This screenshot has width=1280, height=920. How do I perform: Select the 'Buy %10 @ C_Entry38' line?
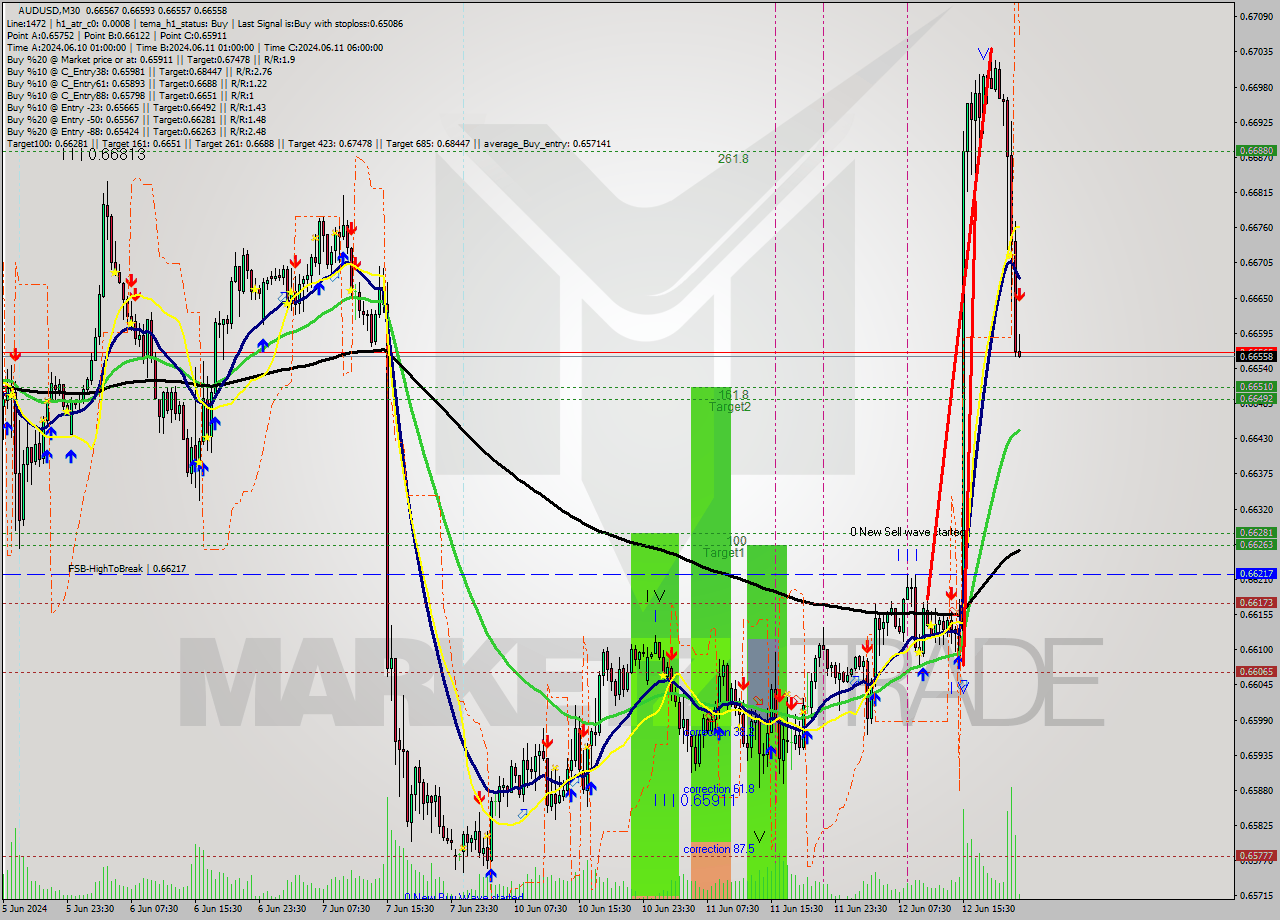tap(139, 71)
